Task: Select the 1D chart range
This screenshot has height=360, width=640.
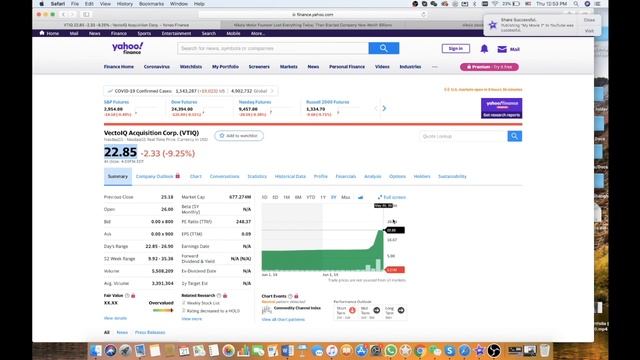Action: pos(264,197)
